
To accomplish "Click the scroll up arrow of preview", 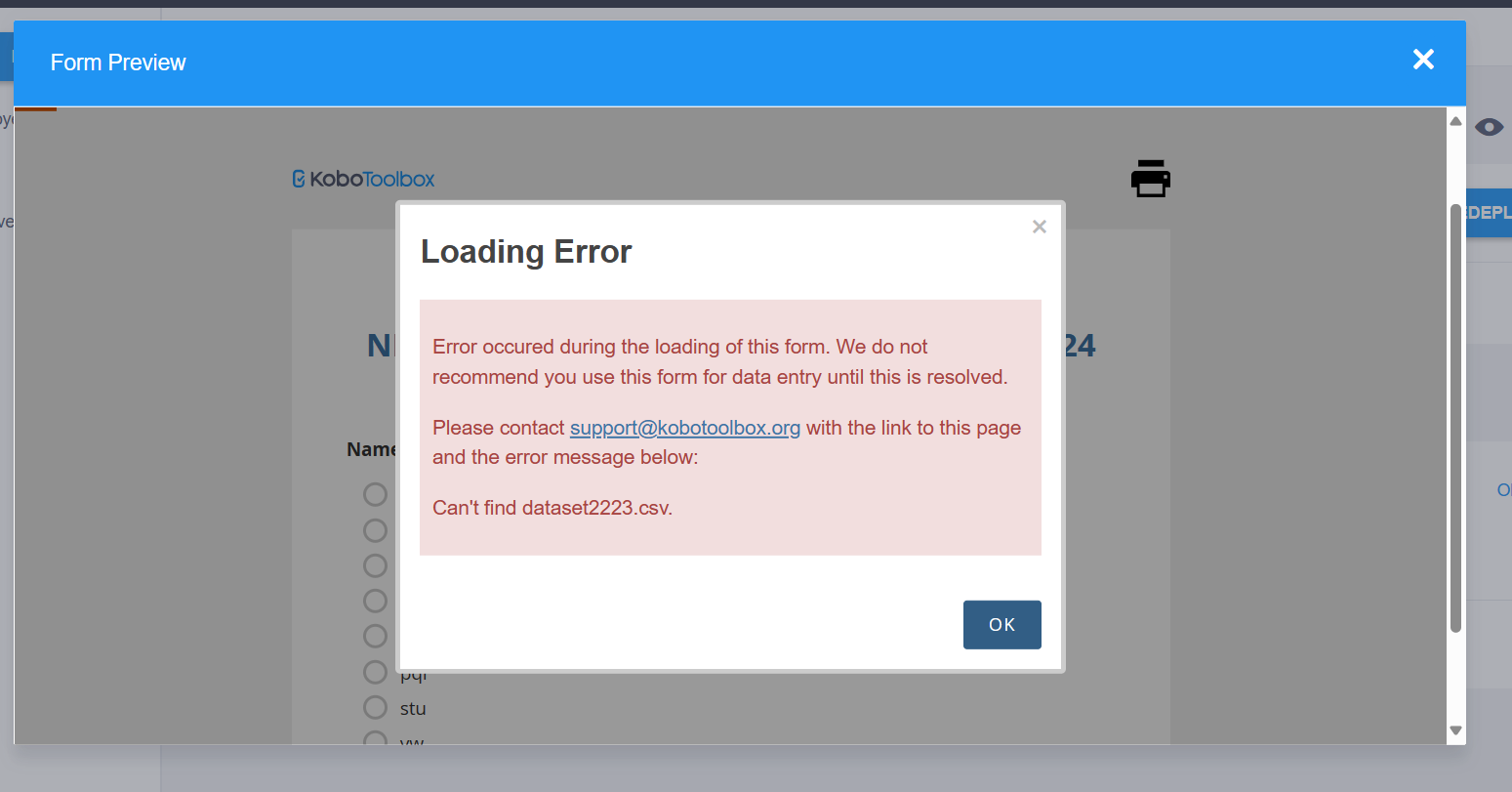I will [x=1455, y=122].
